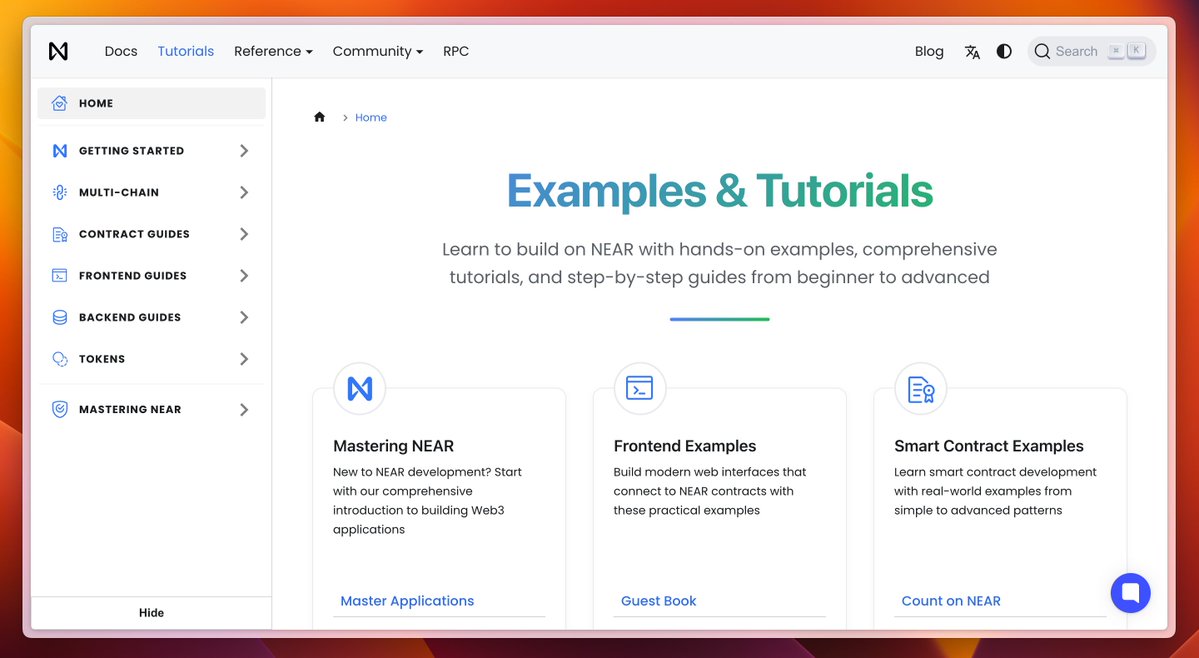Click the Home breadcrumb link

pyautogui.click(x=371, y=117)
